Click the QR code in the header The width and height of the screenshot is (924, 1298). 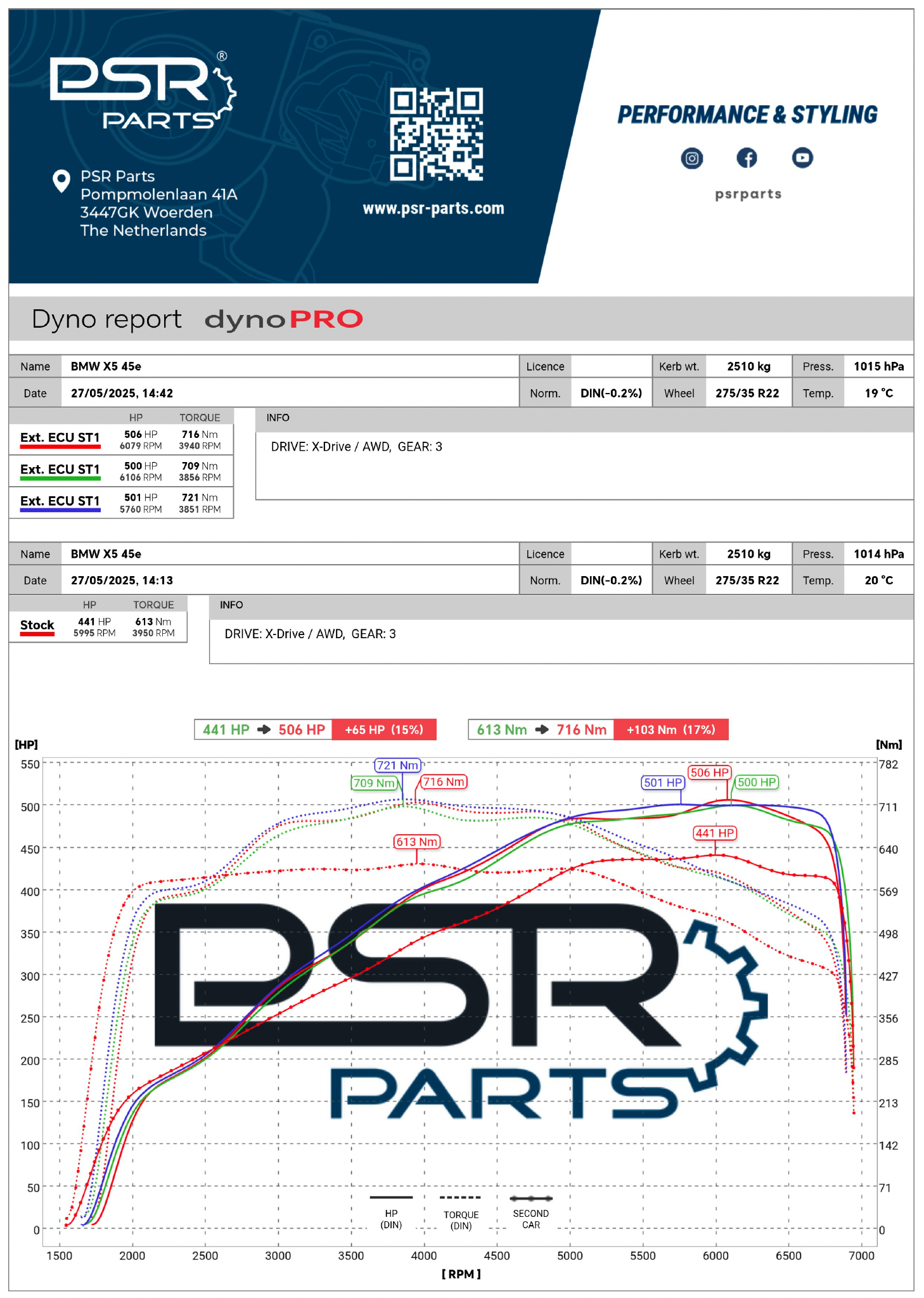point(436,134)
